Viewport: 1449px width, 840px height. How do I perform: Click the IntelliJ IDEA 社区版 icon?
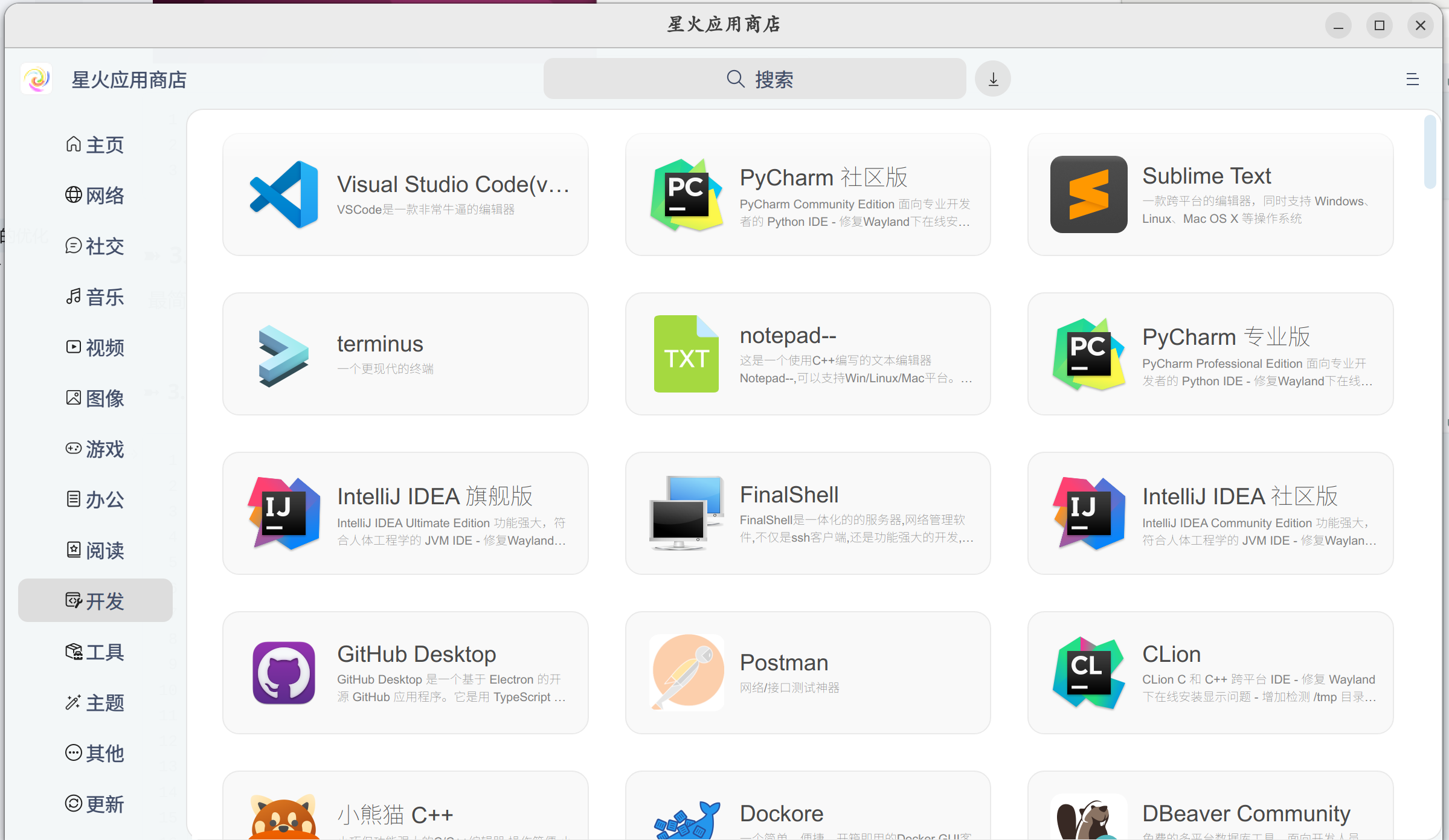point(1088,513)
